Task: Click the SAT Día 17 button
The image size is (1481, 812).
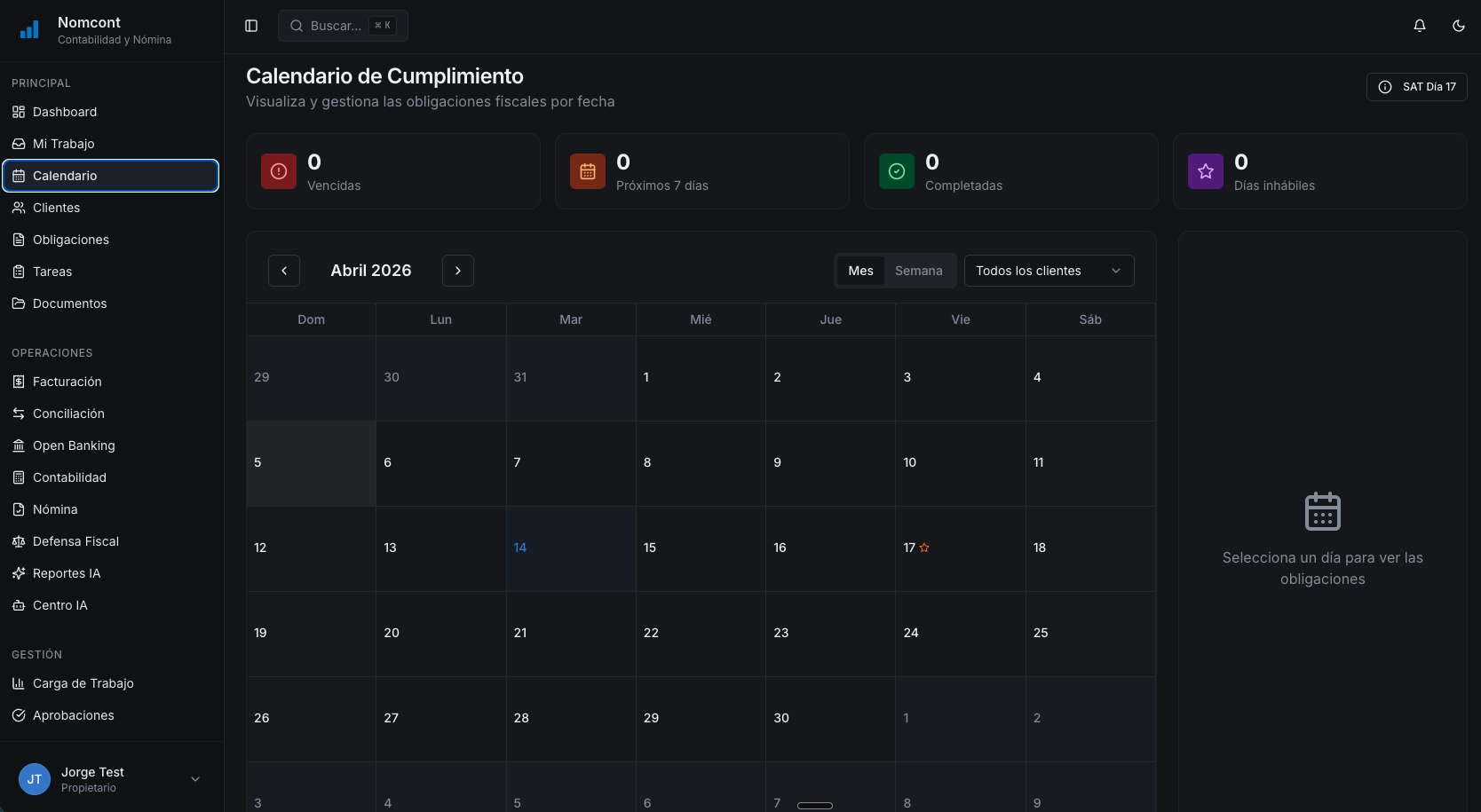Action: 1416,87
